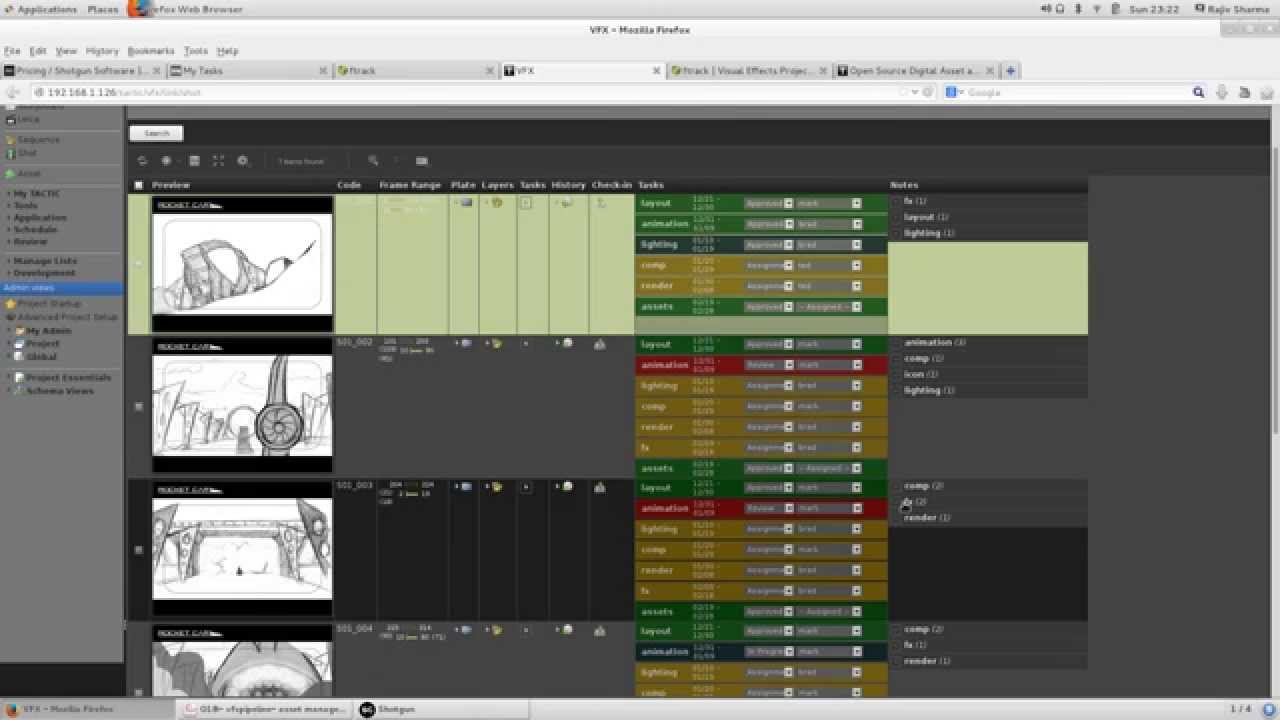Screen dimensions: 1280x720
Task: Open the Sequence link in the sidebar
Action: (38, 140)
